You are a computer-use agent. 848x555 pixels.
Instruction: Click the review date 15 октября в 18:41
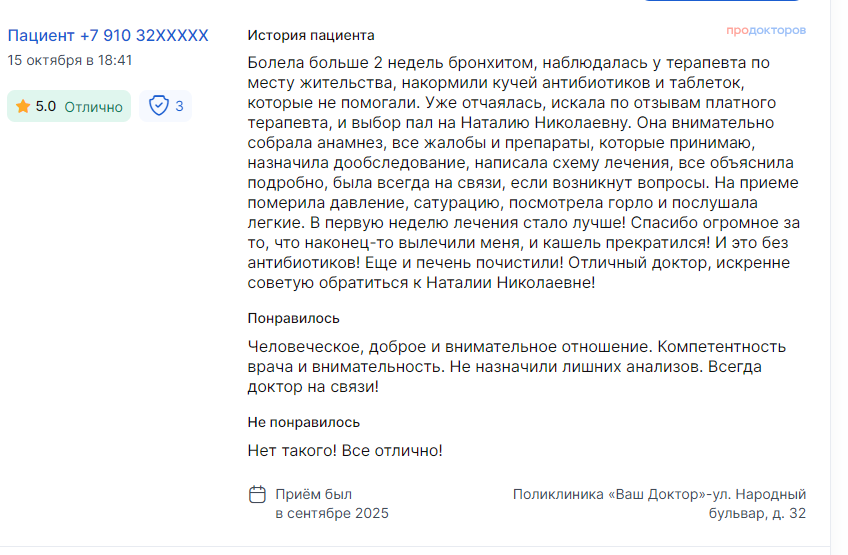tap(70, 60)
